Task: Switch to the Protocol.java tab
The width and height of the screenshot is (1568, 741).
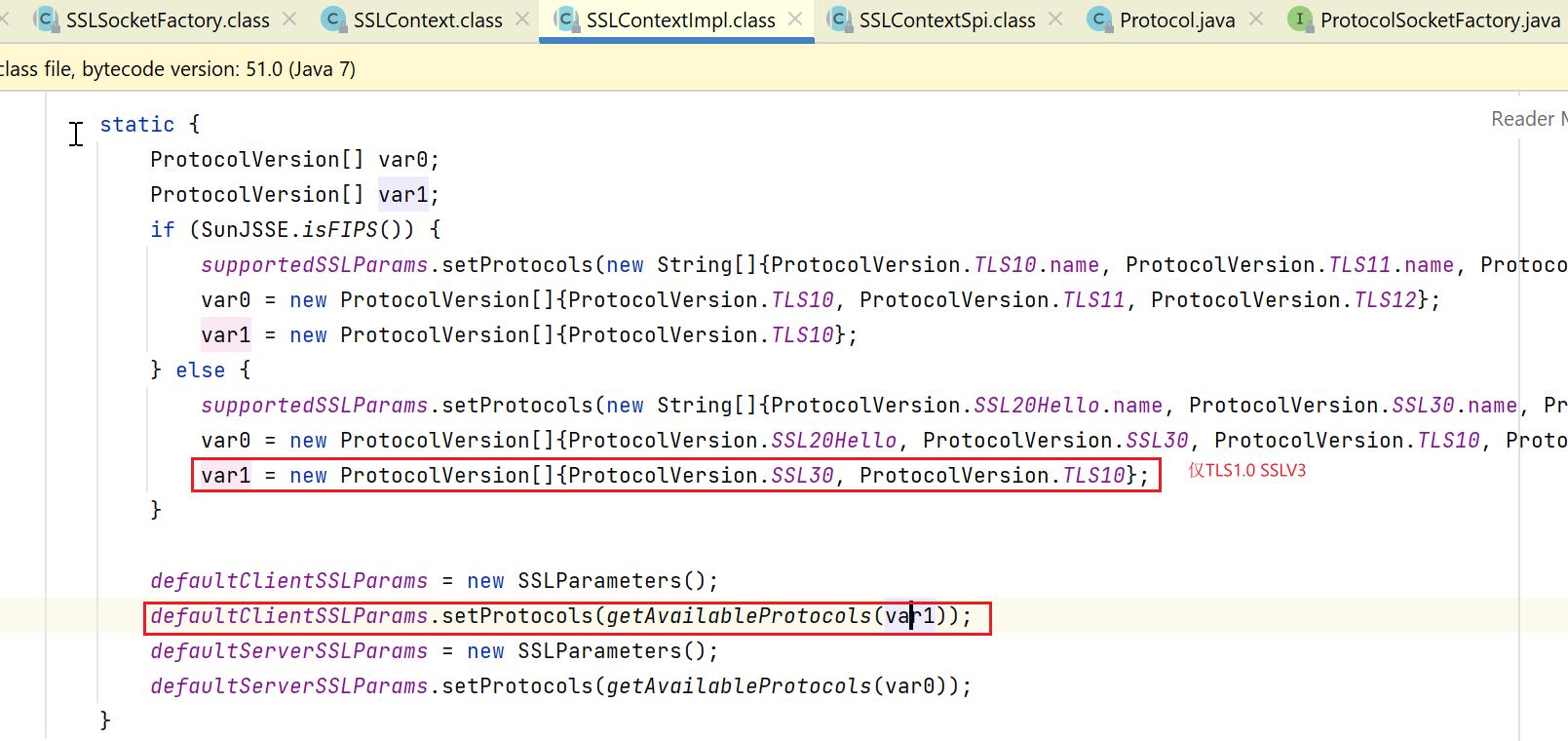Action: (x=1177, y=19)
